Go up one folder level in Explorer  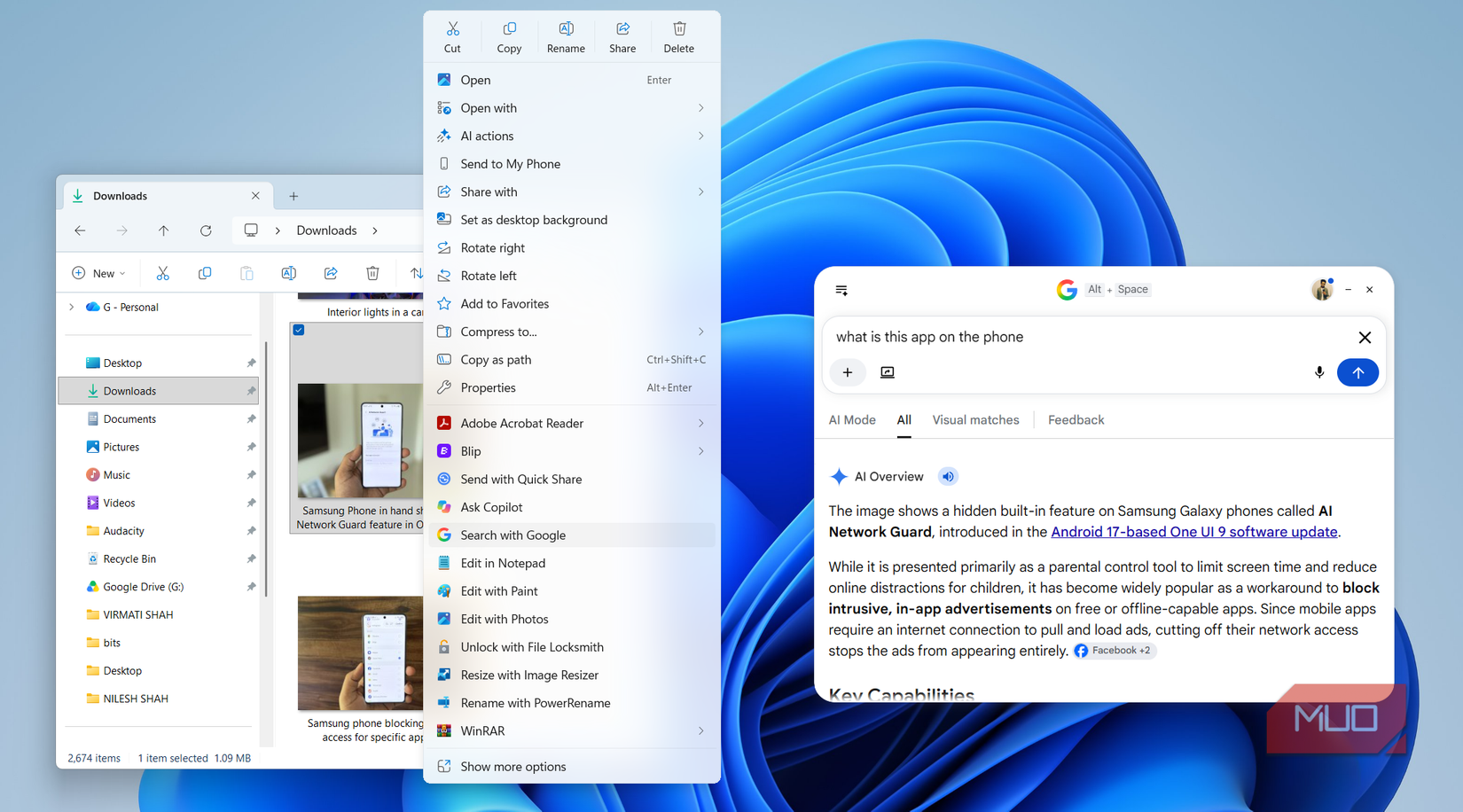[x=164, y=230]
